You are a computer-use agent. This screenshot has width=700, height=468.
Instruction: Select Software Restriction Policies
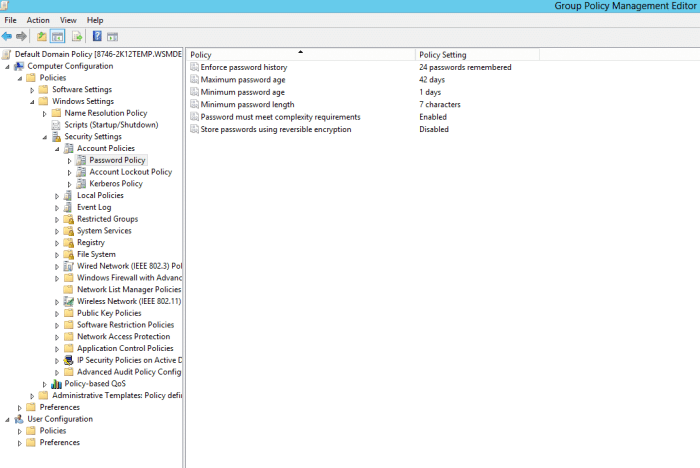click(125, 325)
